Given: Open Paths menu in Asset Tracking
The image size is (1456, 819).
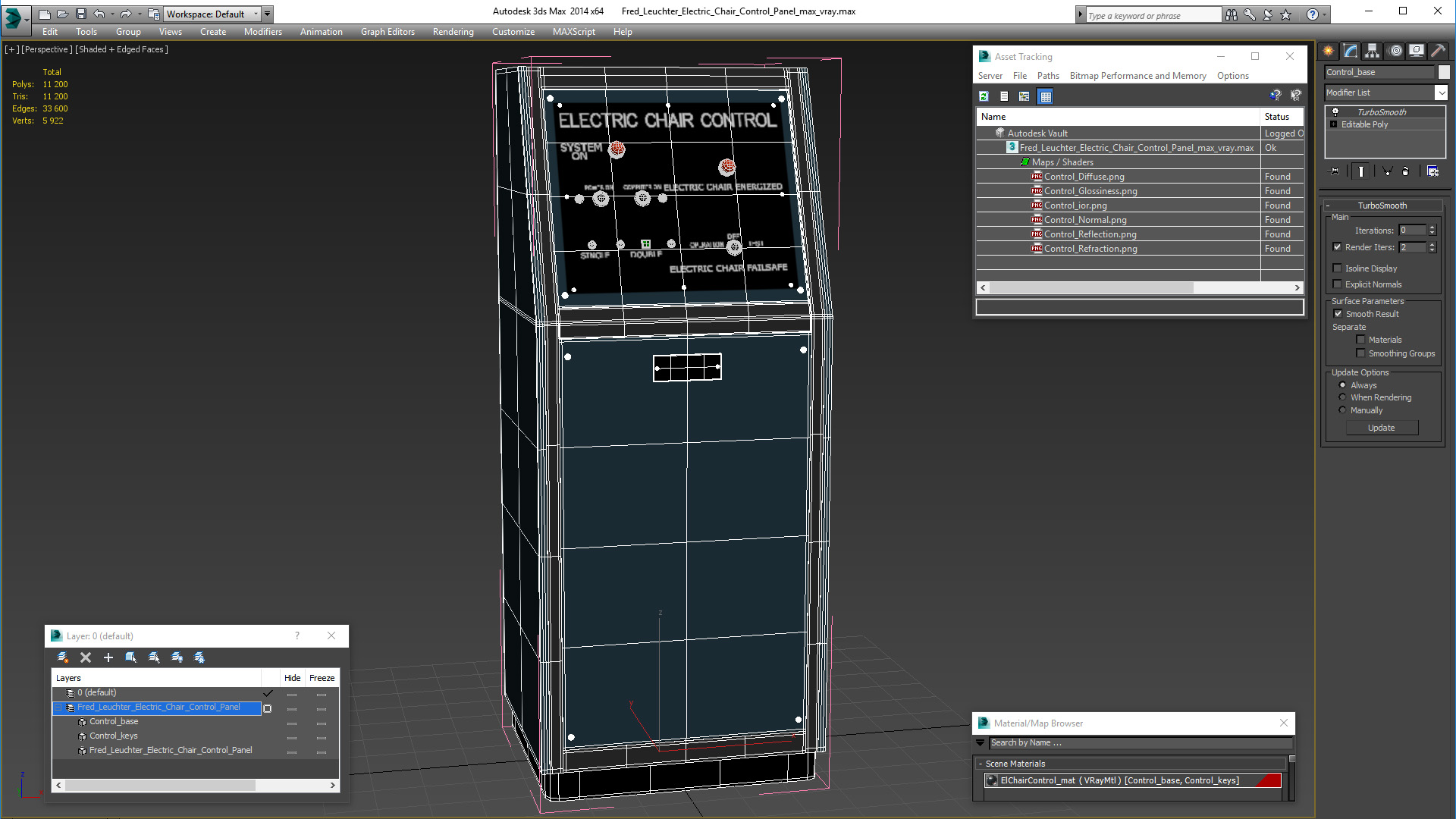Looking at the screenshot, I should [x=1048, y=76].
